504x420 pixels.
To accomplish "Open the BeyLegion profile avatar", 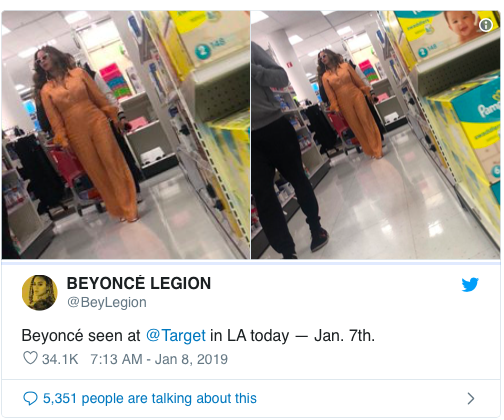I will [40, 293].
